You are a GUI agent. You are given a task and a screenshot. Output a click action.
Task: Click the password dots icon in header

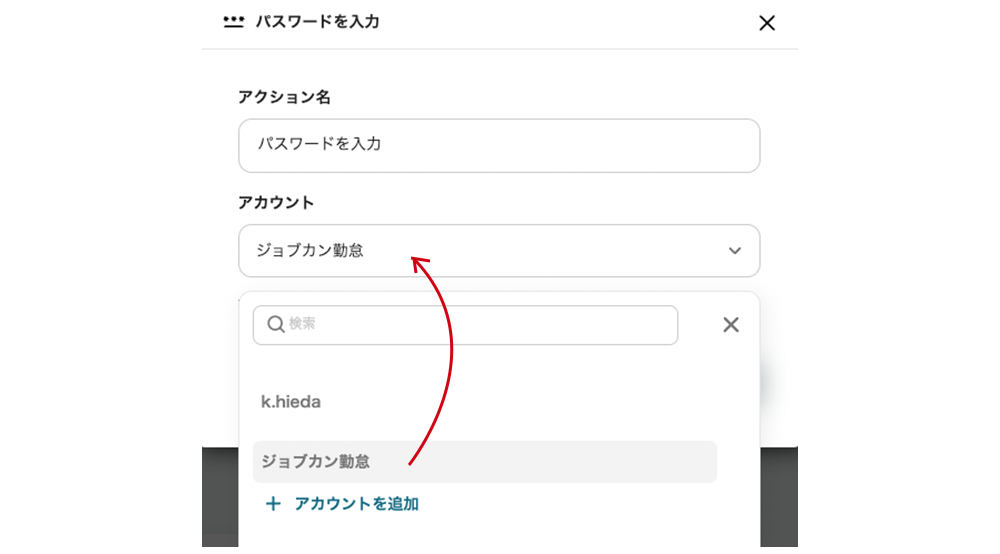click(x=233, y=21)
